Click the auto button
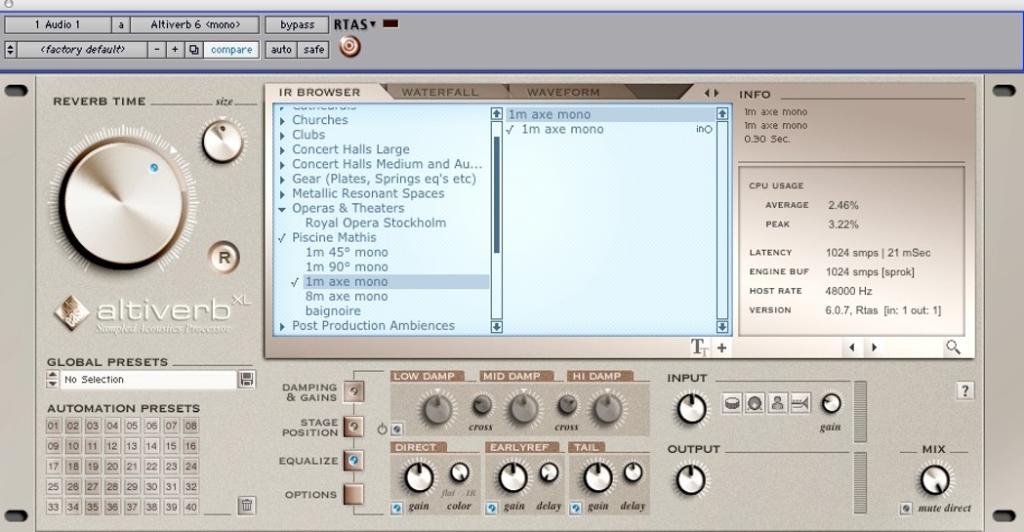The image size is (1024, 532). (281, 50)
